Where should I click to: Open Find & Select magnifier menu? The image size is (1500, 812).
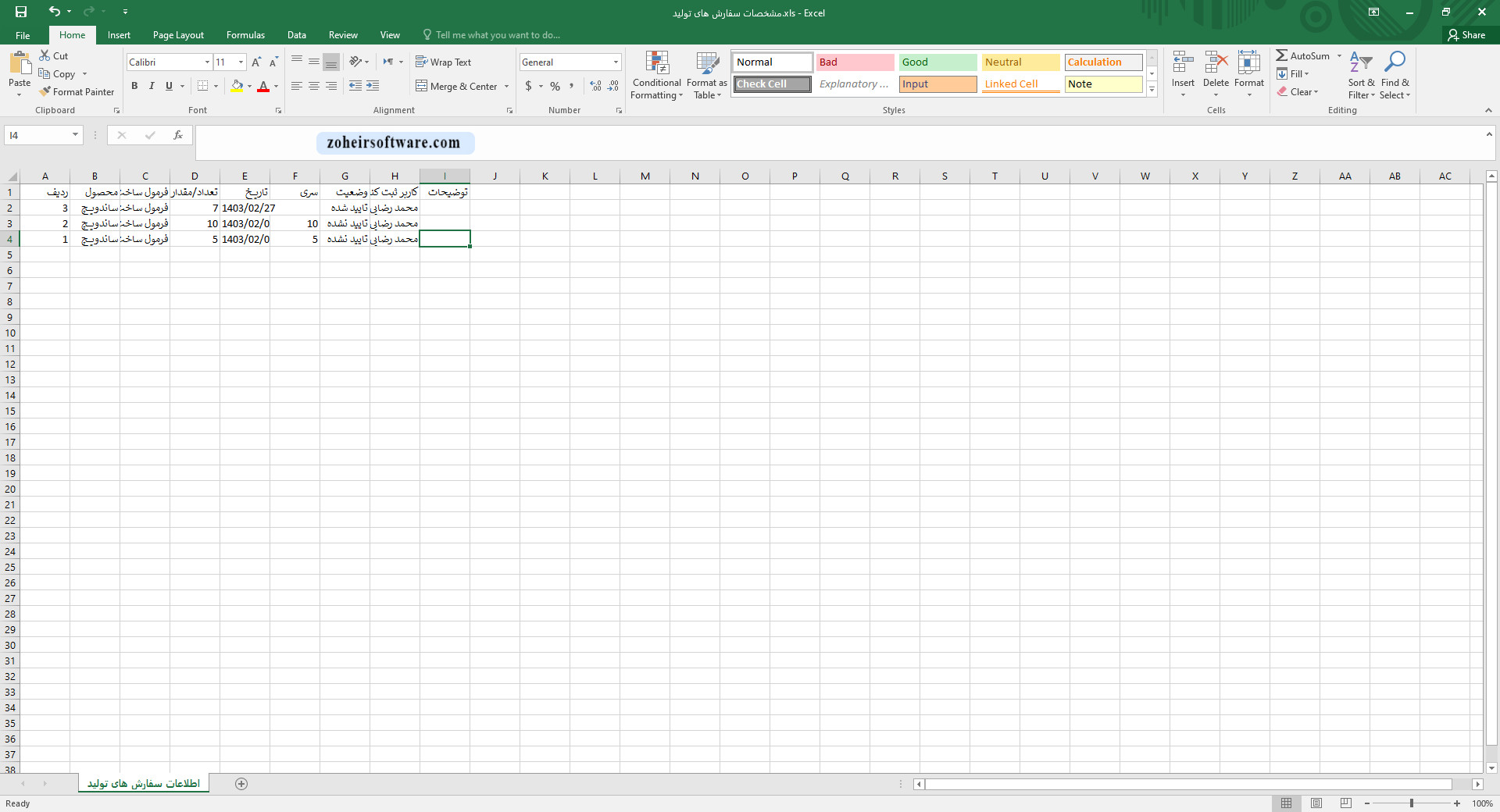pos(1395,75)
